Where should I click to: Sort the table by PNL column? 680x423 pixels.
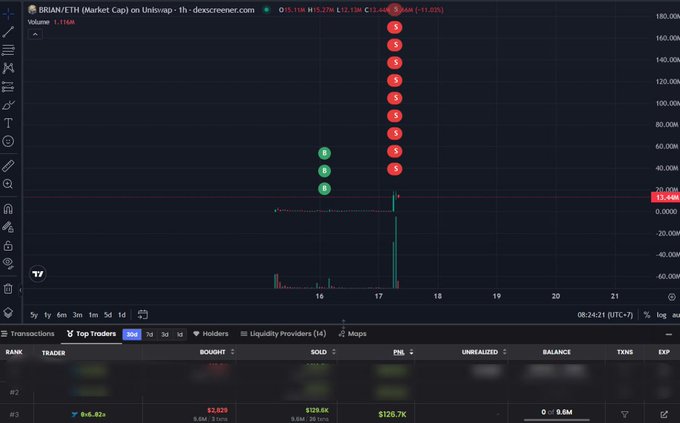tap(403, 352)
